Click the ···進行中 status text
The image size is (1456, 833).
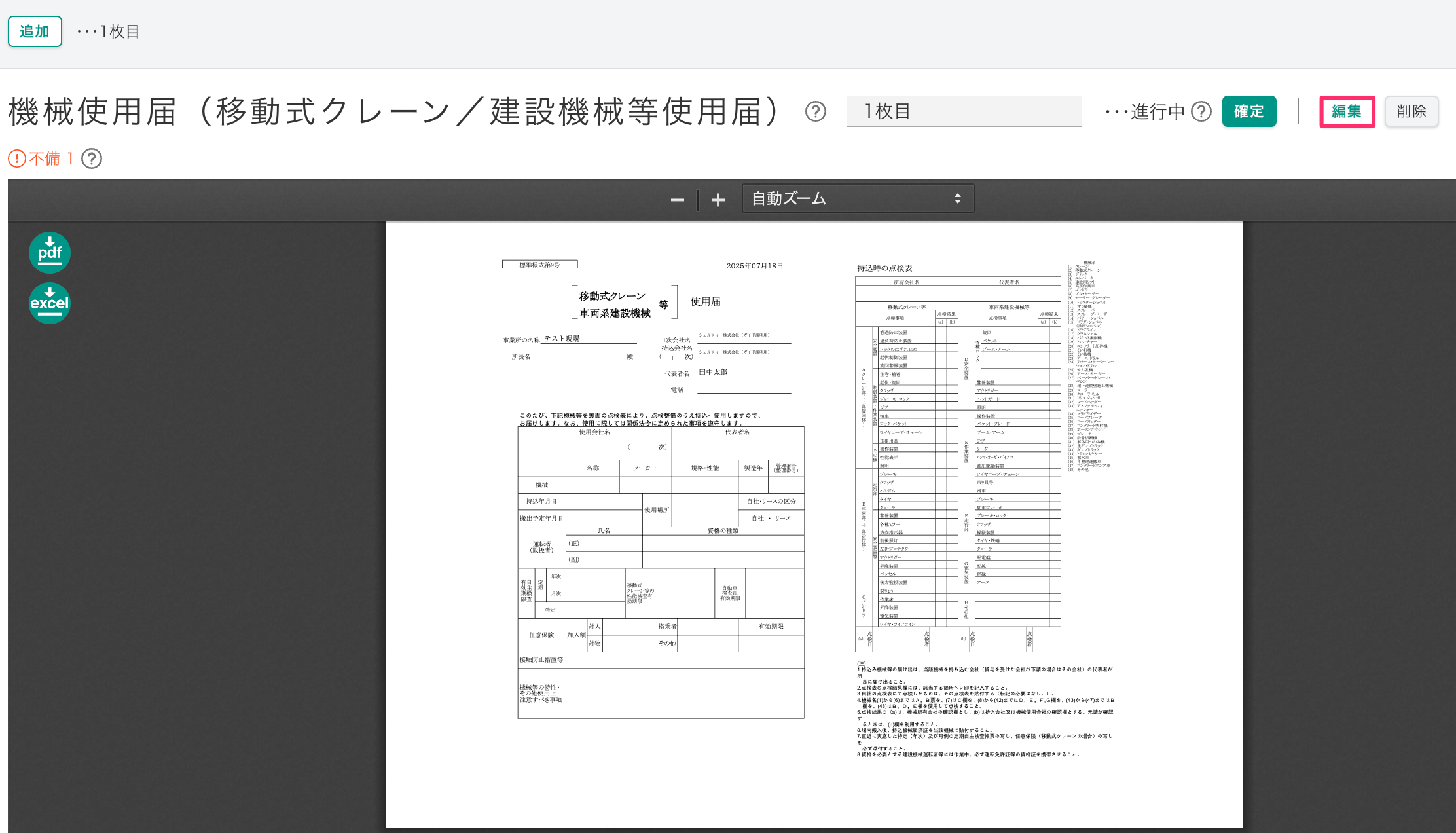coord(1146,112)
